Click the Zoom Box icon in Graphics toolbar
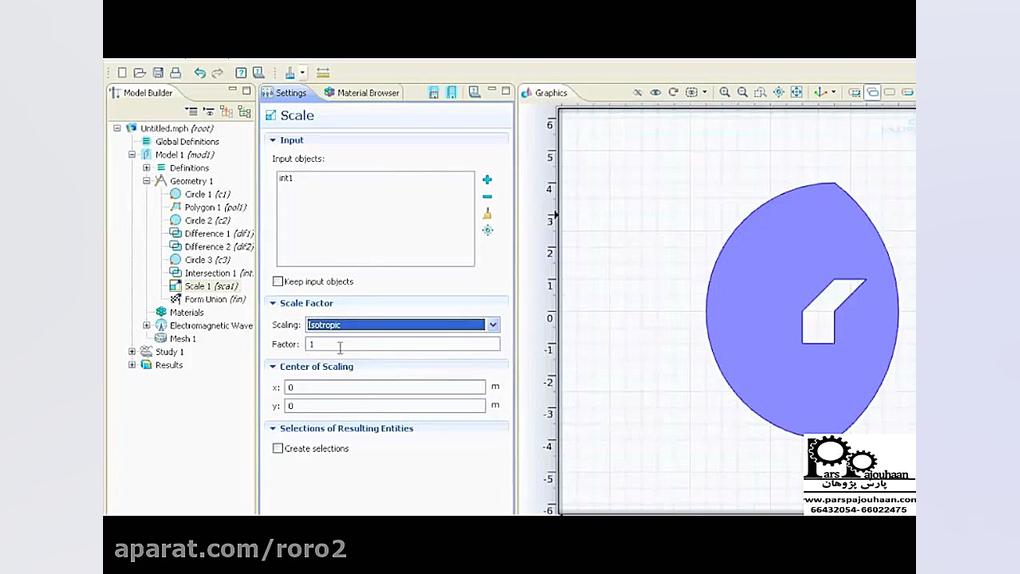 click(760, 92)
